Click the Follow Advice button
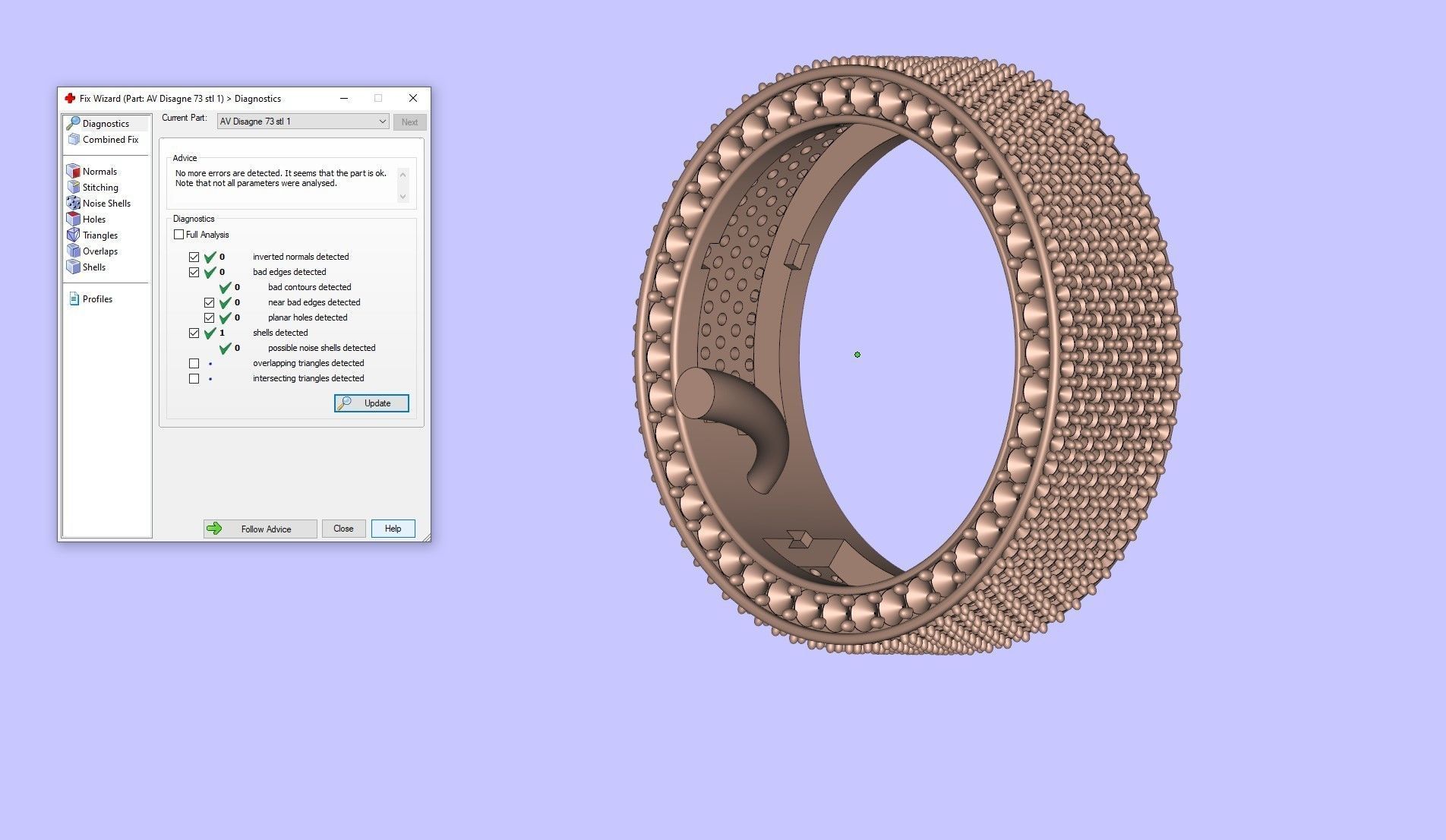The height and width of the screenshot is (840, 1446). [x=260, y=529]
